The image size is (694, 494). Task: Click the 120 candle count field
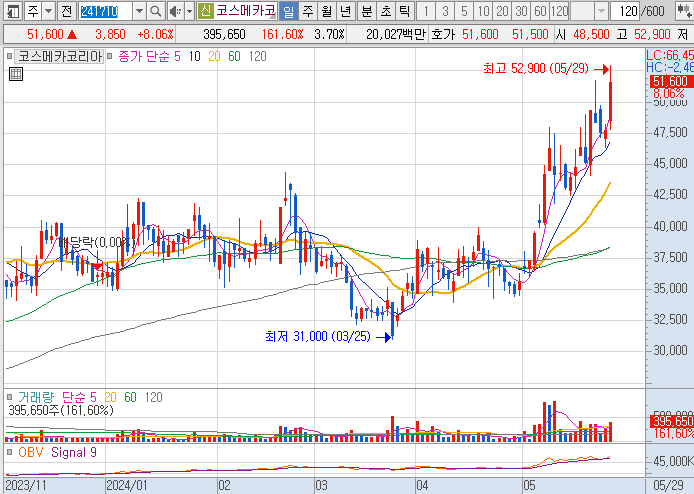click(x=625, y=11)
